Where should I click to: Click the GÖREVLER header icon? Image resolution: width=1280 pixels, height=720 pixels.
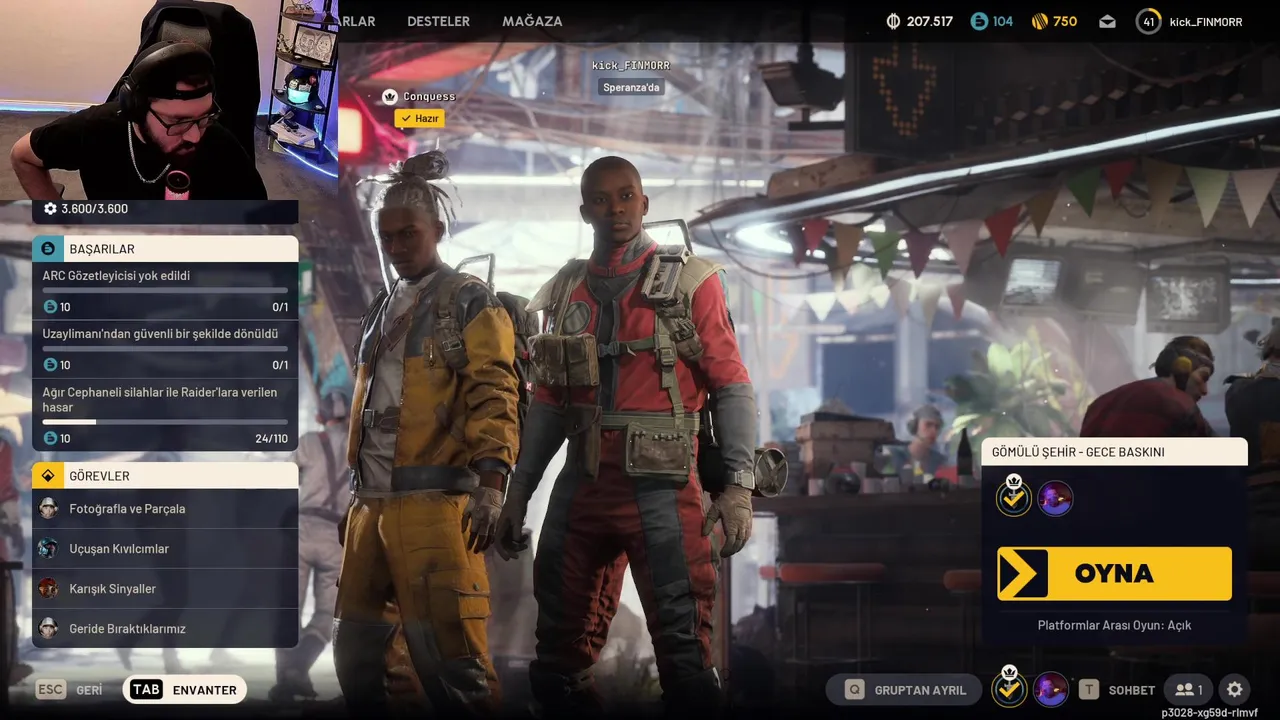point(48,475)
